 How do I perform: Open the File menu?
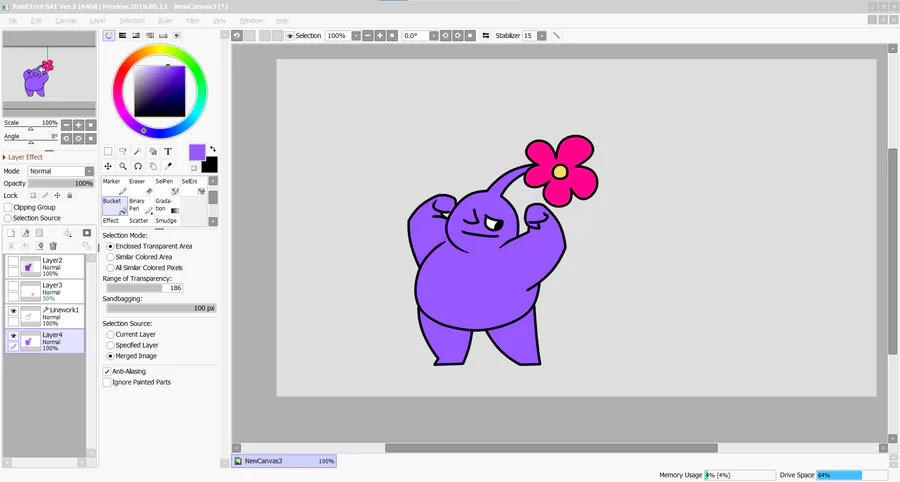(x=13, y=21)
